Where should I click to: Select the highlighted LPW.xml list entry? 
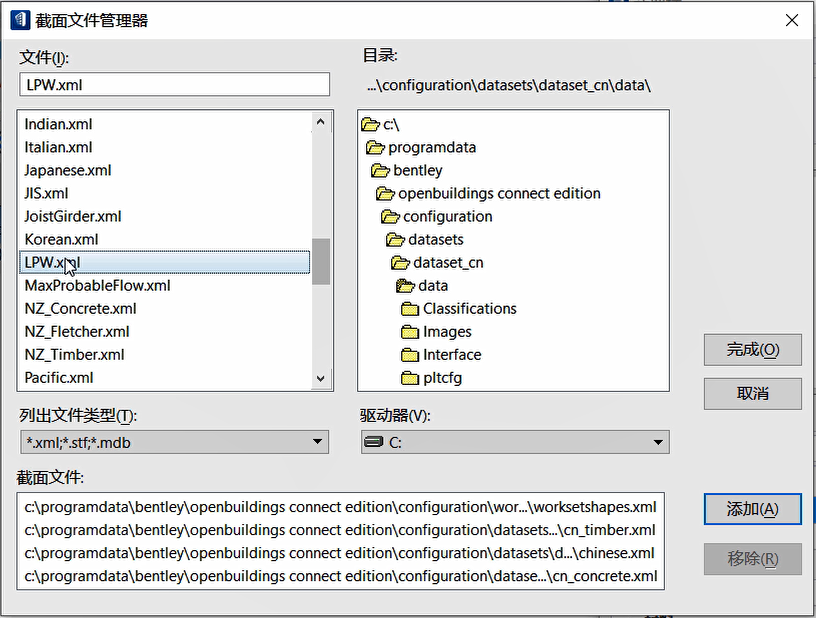pos(164,263)
